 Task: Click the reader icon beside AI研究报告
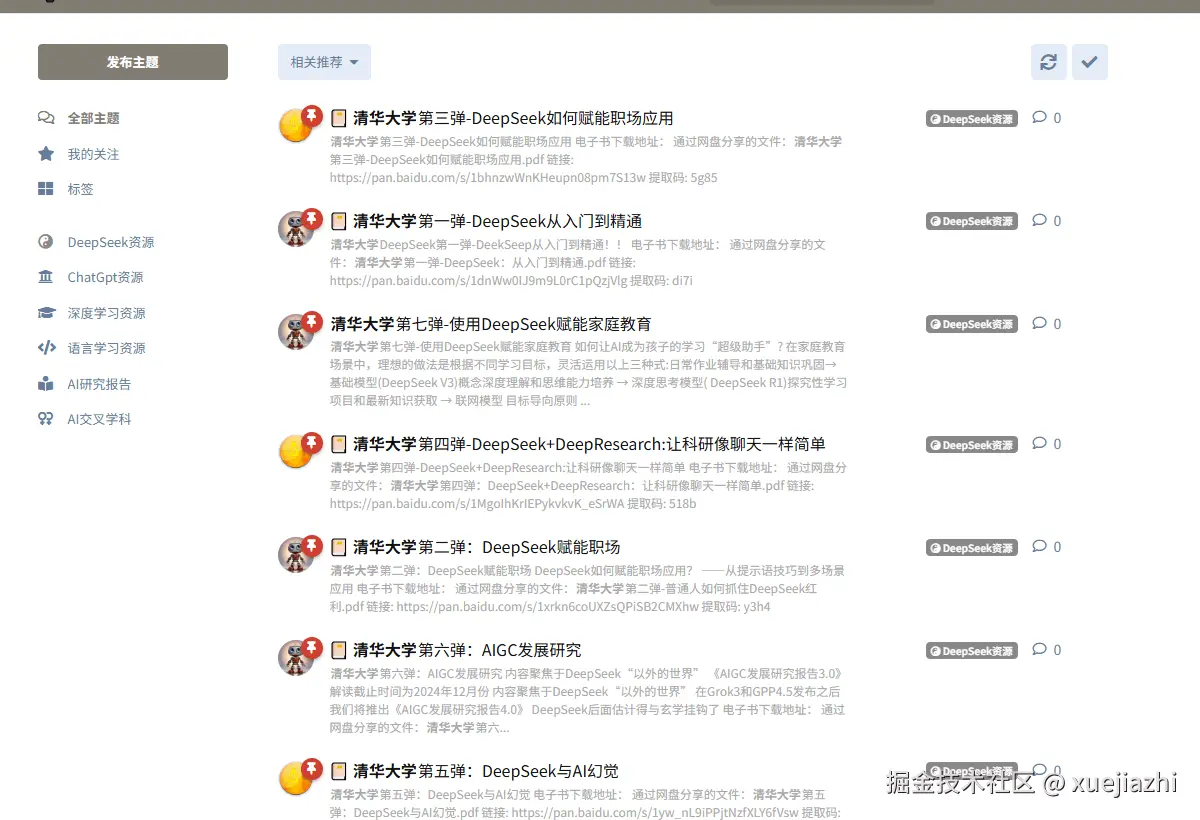[x=46, y=384]
